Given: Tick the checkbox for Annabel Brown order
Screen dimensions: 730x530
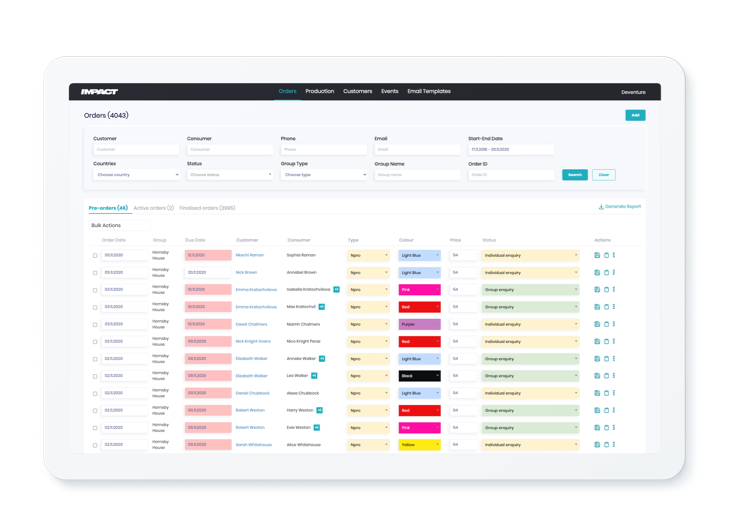Looking at the screenshot, I should point(95,273).
